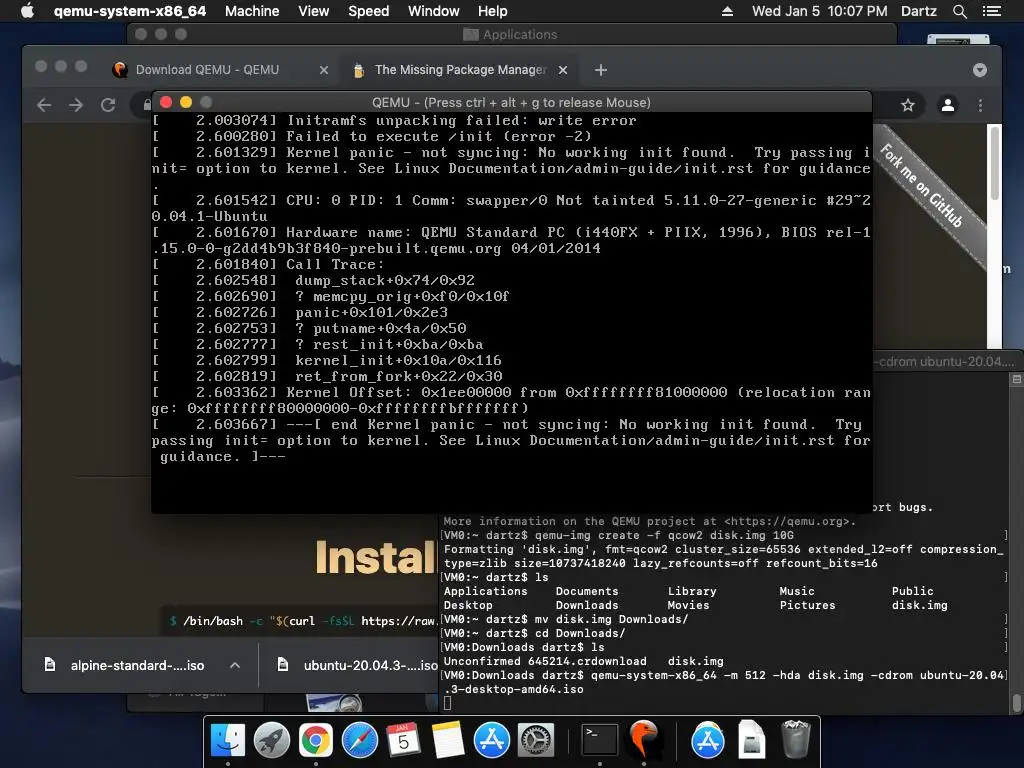Viewport: 1024px width, 768px height.
Task: Open Safari from the Dock
Action: 360,740
